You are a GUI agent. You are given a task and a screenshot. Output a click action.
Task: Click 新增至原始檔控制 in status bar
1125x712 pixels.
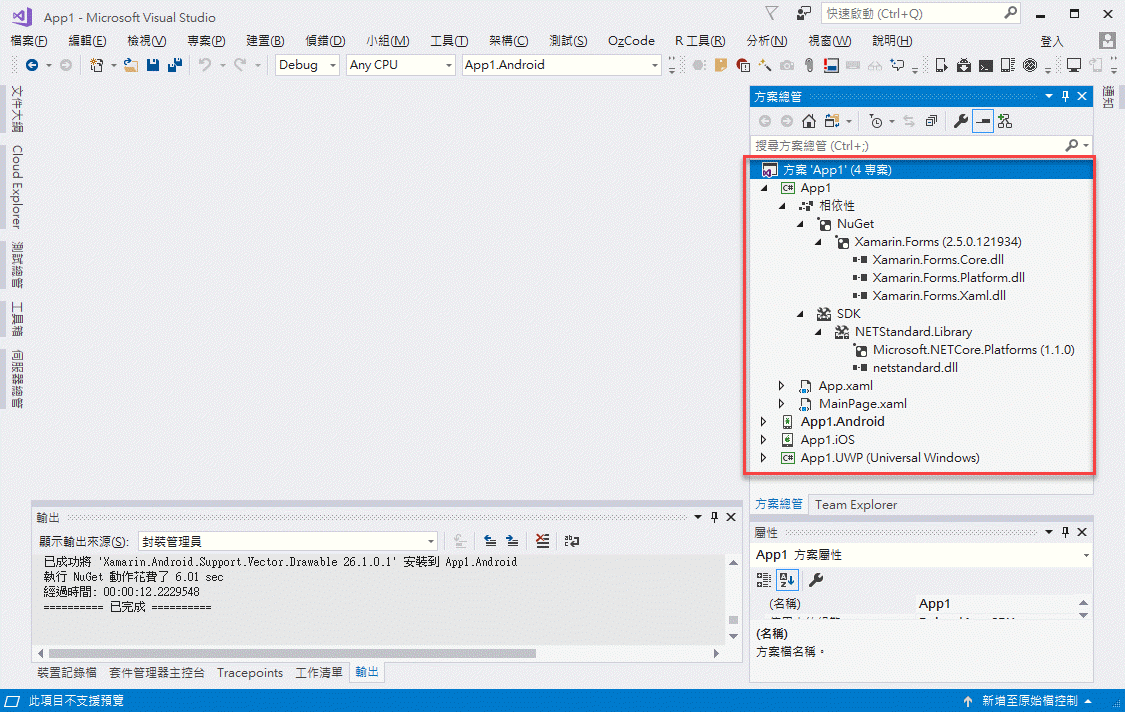pos(1030,701)
